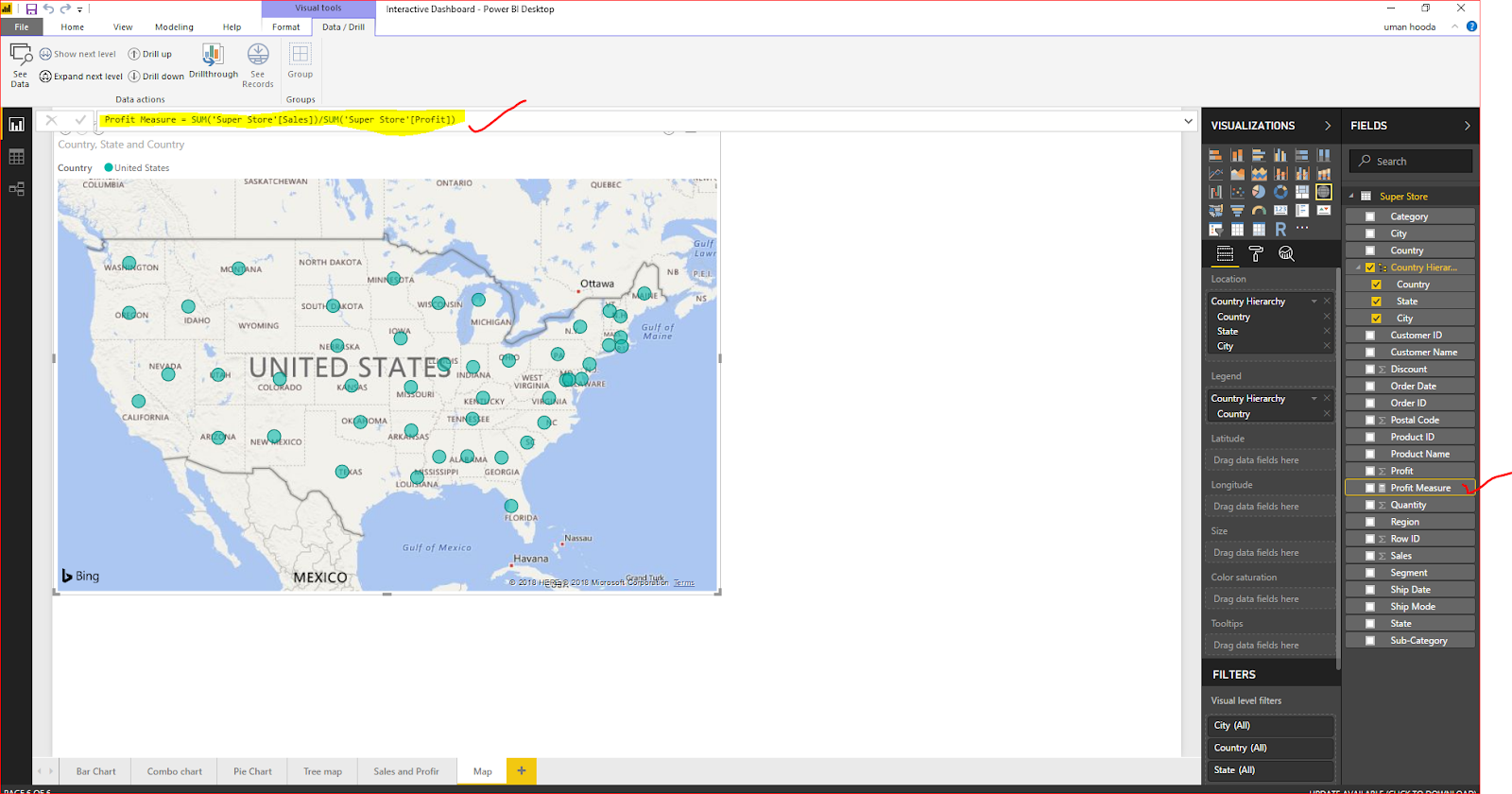Select the gauge visualization
Image resolution: width=1512 pixels, height=794 pixels.
[1259, 210]
